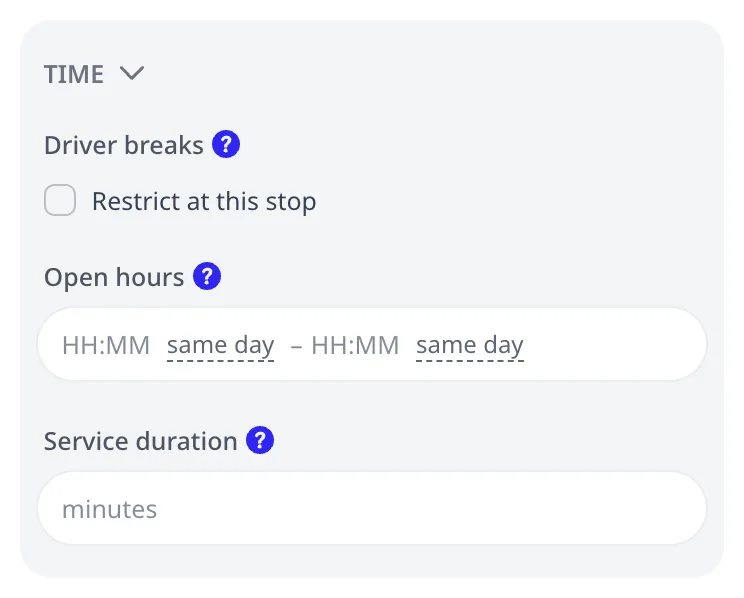This screenshot has height=598, width=744.
Task: Click the Service duration minutes field
Action: [x=372, y=508]
